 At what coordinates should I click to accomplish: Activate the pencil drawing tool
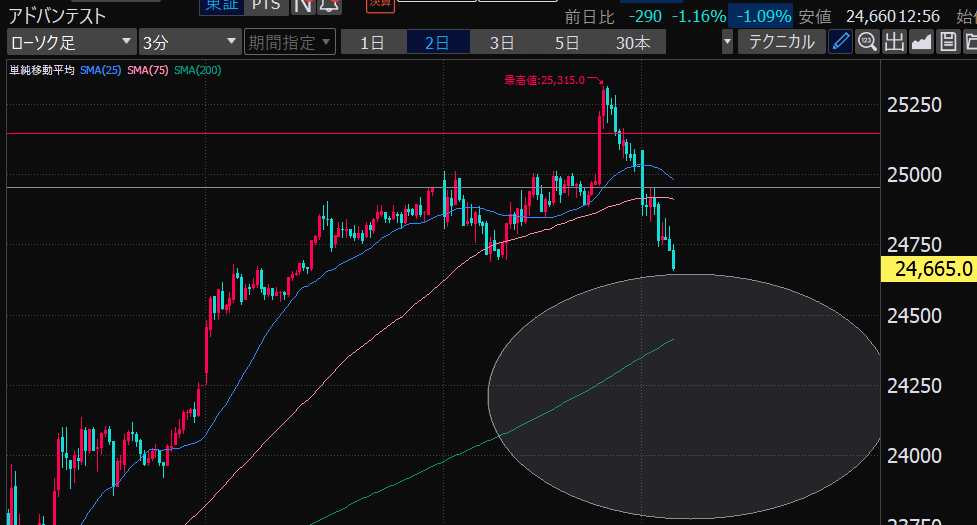[841, 42]
